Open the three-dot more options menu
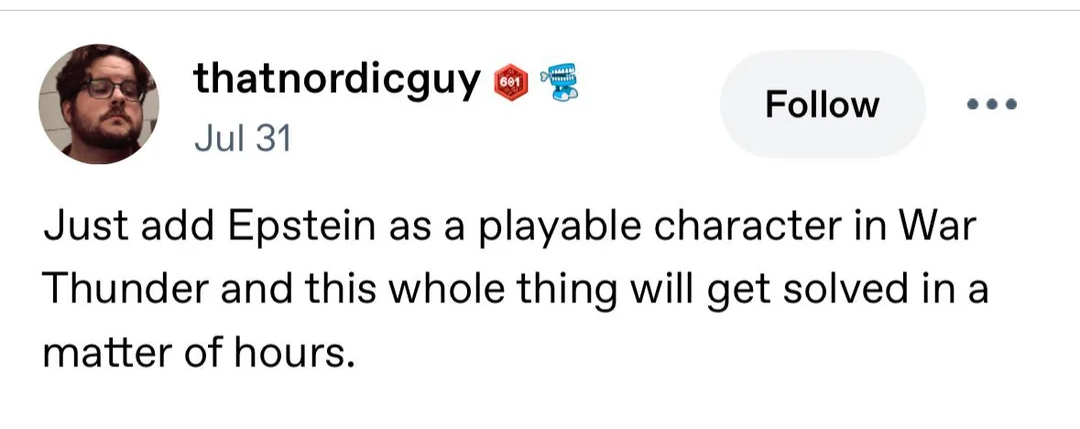 tap(991, 104)
